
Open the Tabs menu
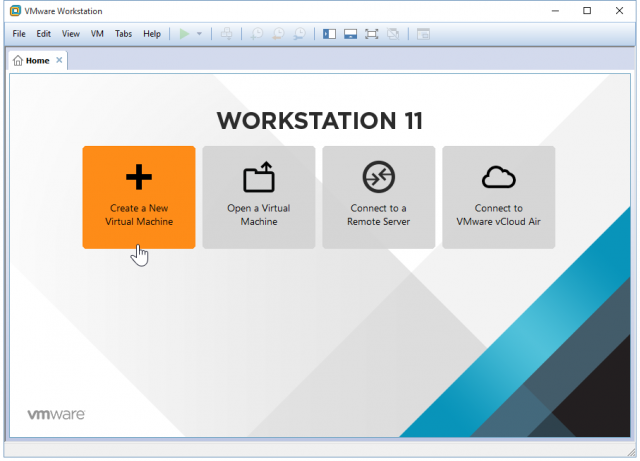coord(123,33)
